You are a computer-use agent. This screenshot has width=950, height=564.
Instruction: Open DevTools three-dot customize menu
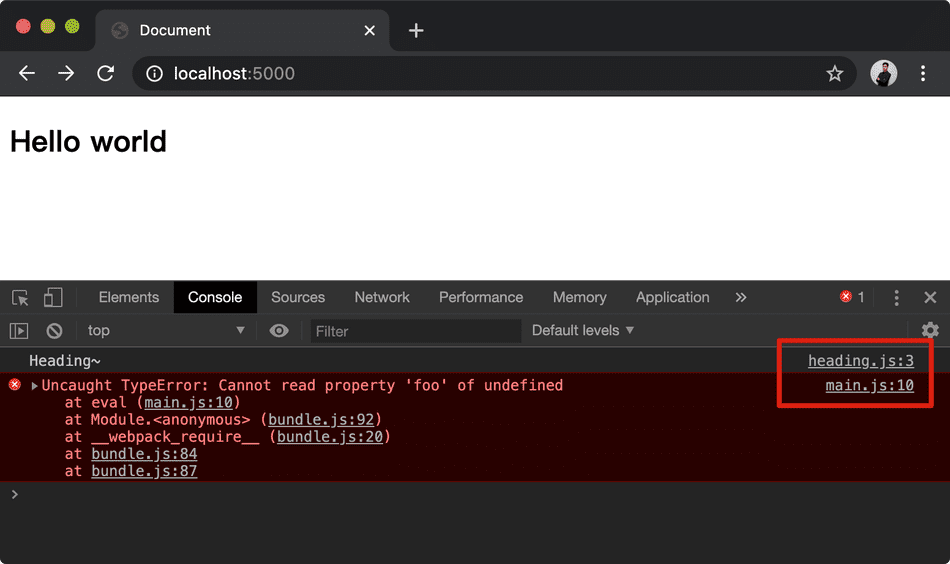click(897, 298)
